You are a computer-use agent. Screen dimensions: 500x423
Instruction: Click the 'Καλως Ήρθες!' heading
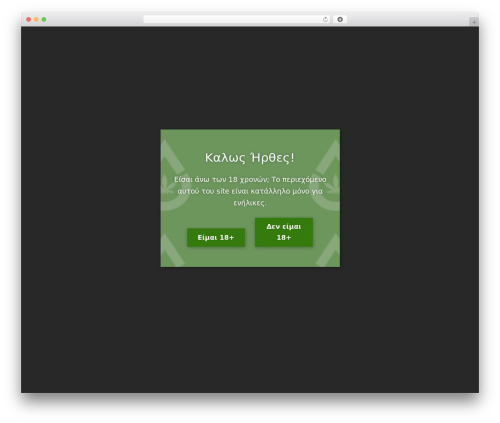250,158
